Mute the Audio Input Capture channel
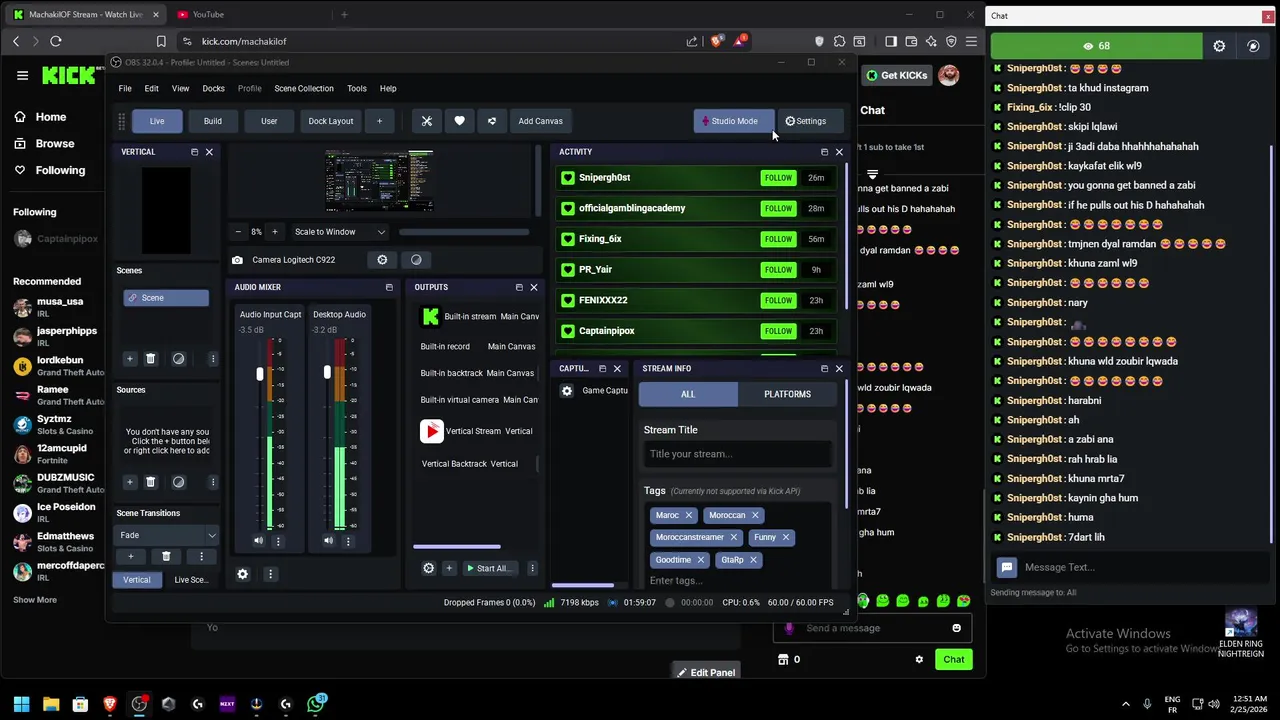This screenshot has width=1280, height=720. pos(258,541)
